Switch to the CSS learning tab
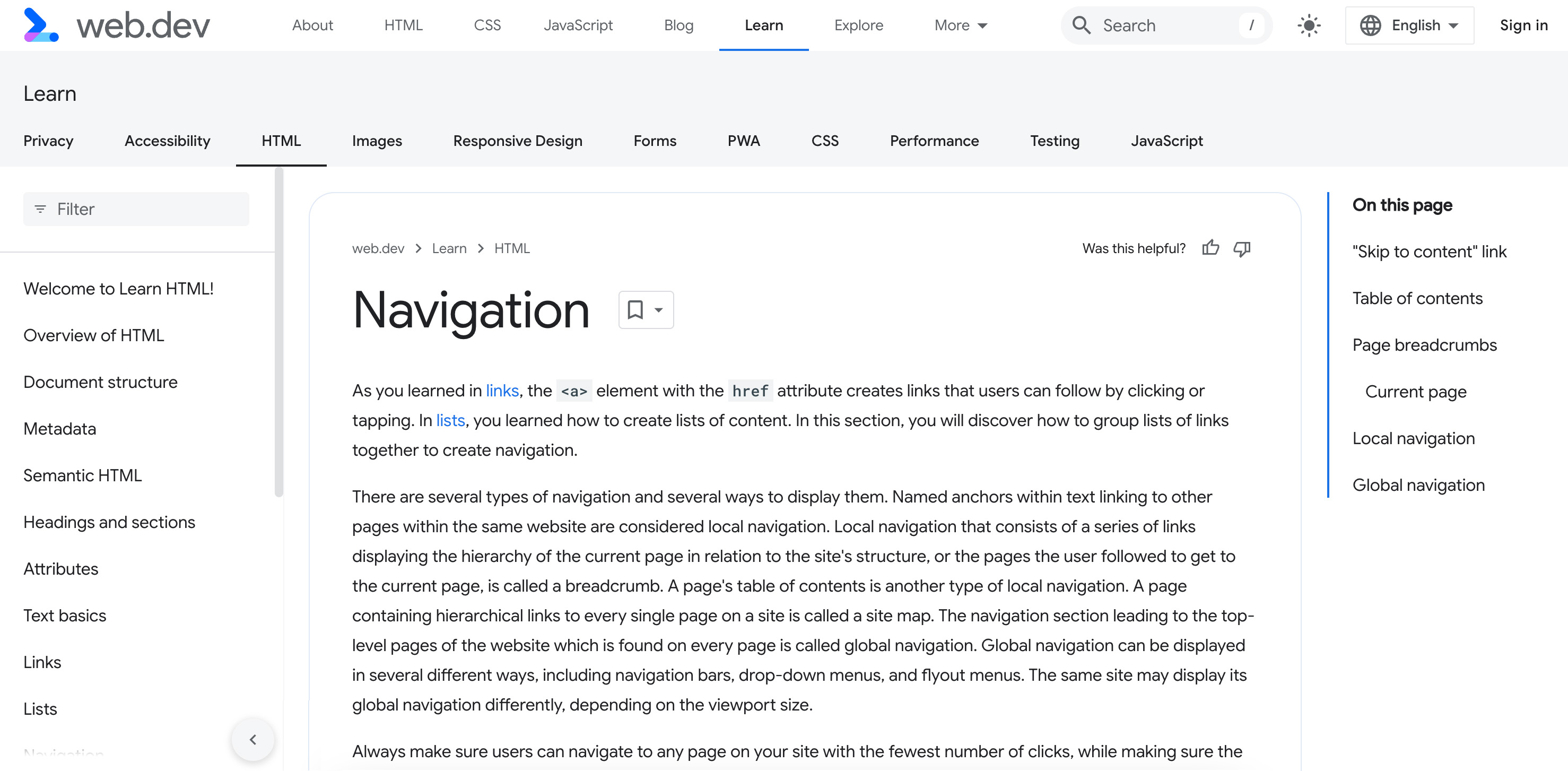The width and height of the screenshot is (1568, 771). pyautogui.click(x=825, y=140)
